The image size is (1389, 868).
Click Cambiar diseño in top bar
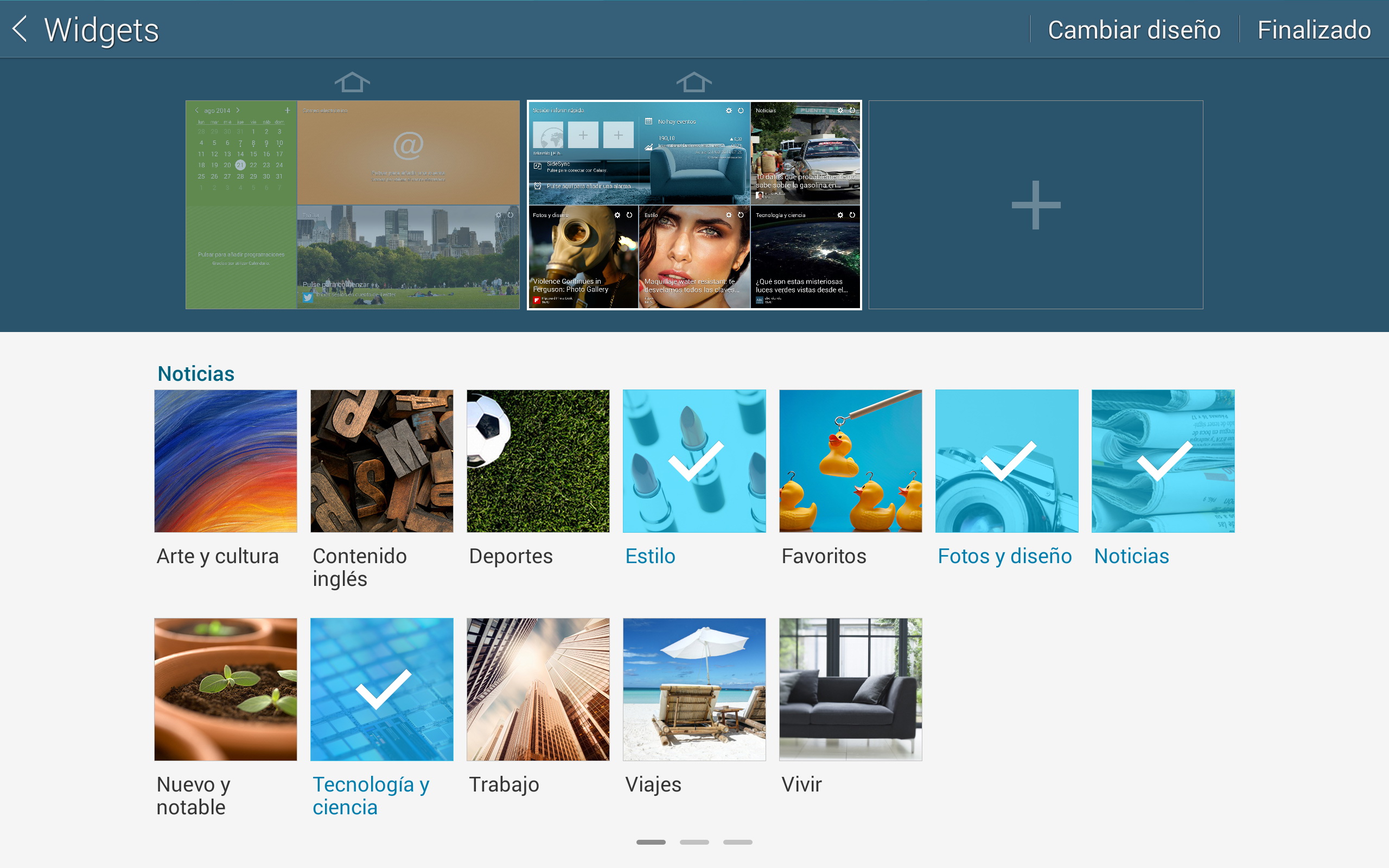click(1133, 30)
